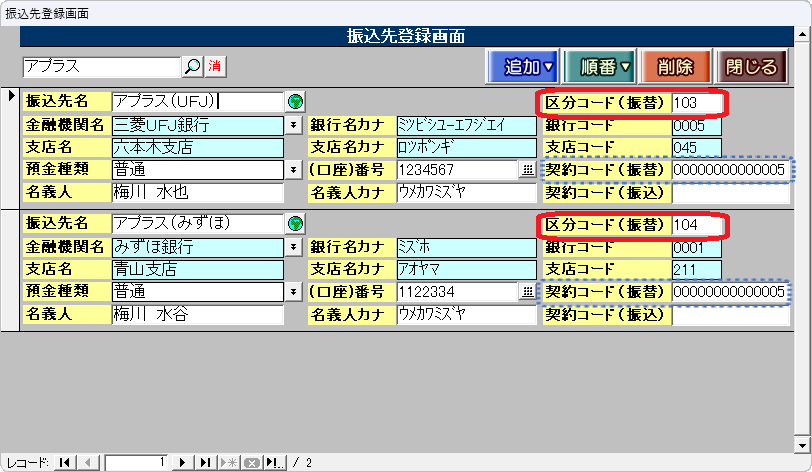Jump to the last record in navigator
This screenshot has height=472, width=812.
click(x=205, y=462)
